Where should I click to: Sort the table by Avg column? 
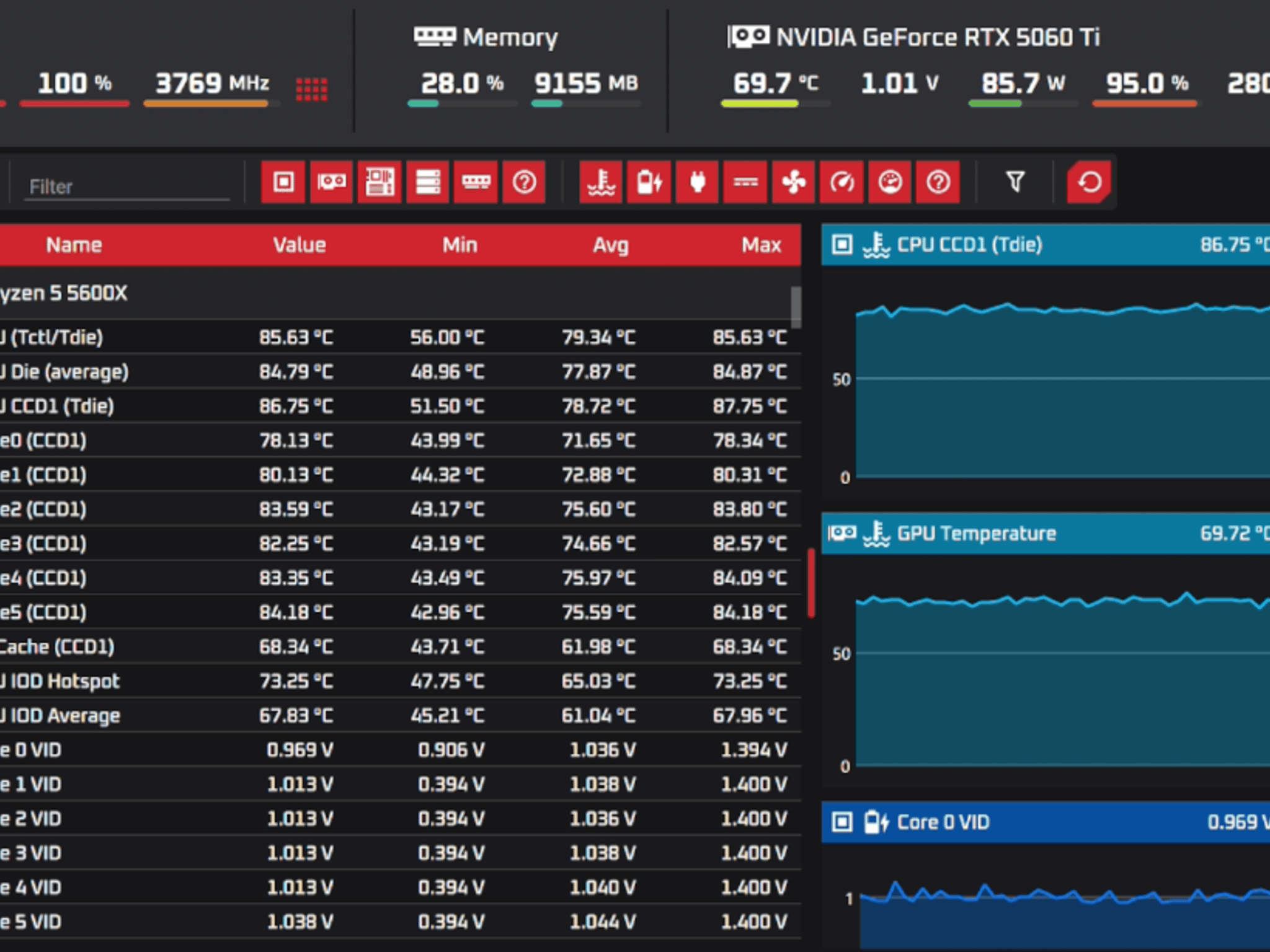pos(611,245)
